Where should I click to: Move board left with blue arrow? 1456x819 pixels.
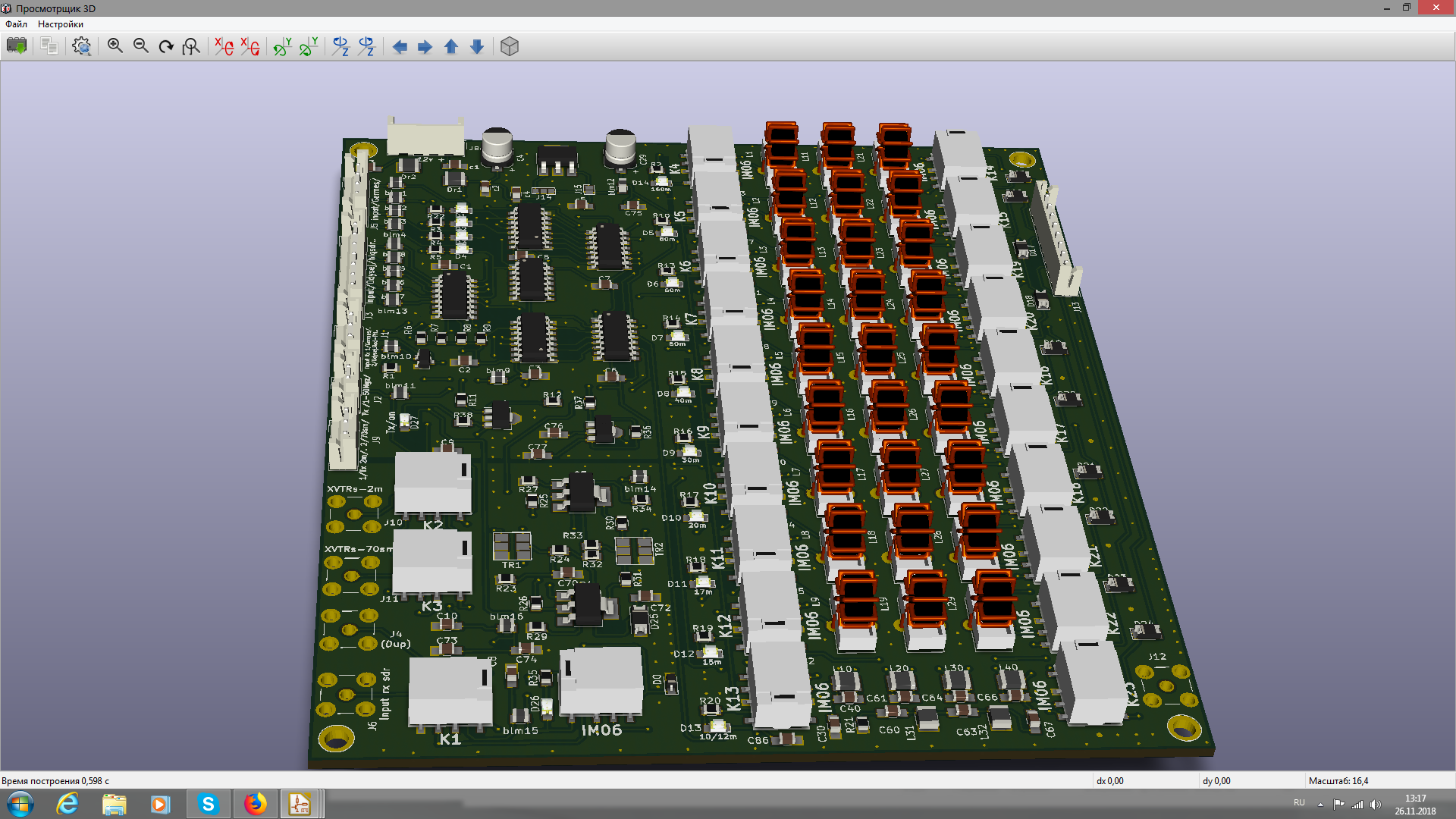click(400, 46)
